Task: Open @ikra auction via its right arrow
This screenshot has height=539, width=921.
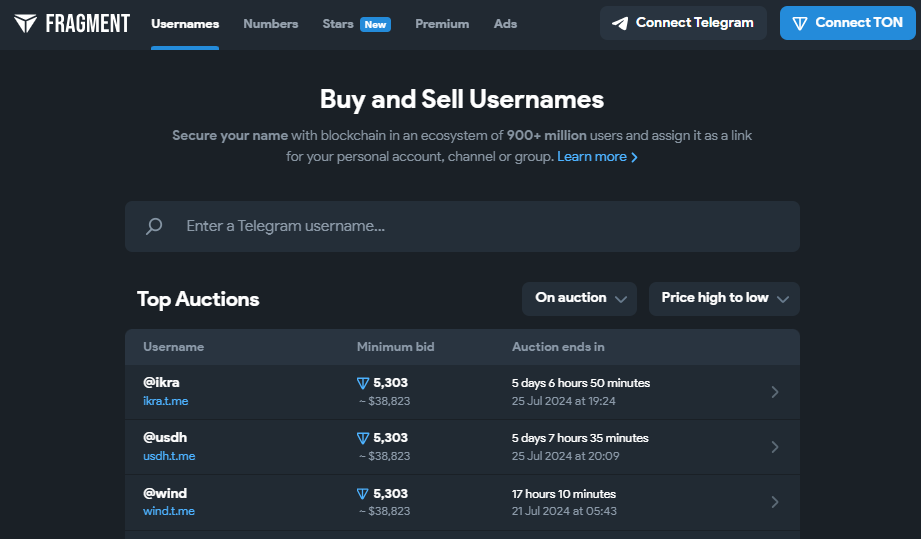Action: coord(775,392)
